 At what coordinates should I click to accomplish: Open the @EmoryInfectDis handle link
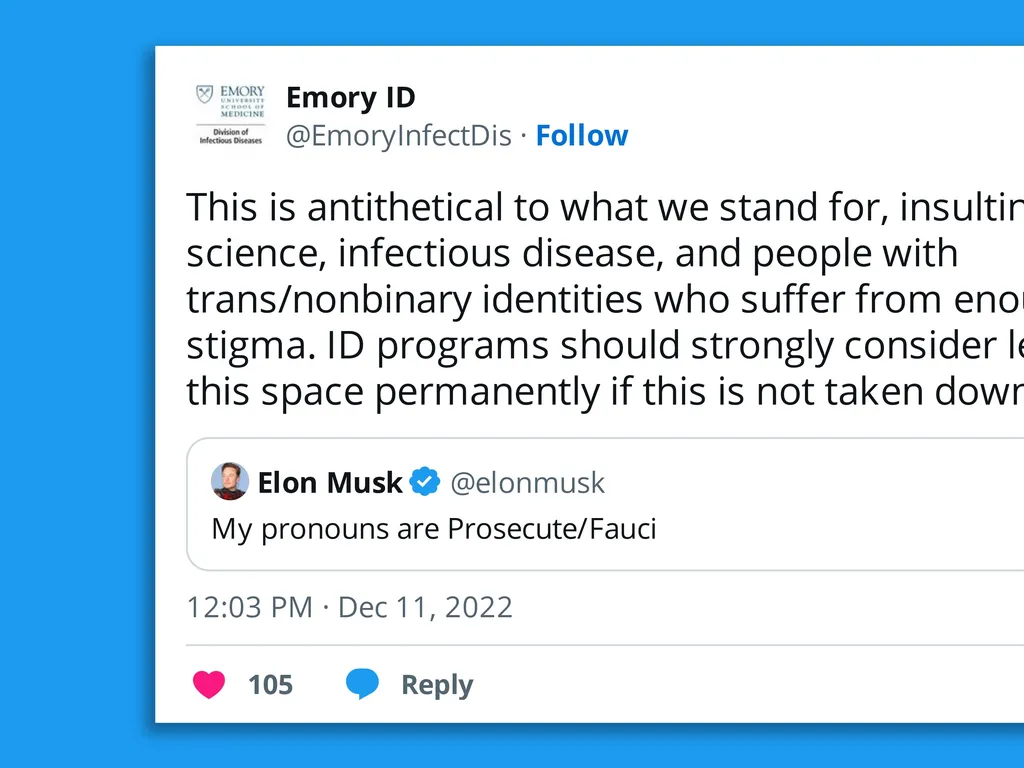point(399,136)
